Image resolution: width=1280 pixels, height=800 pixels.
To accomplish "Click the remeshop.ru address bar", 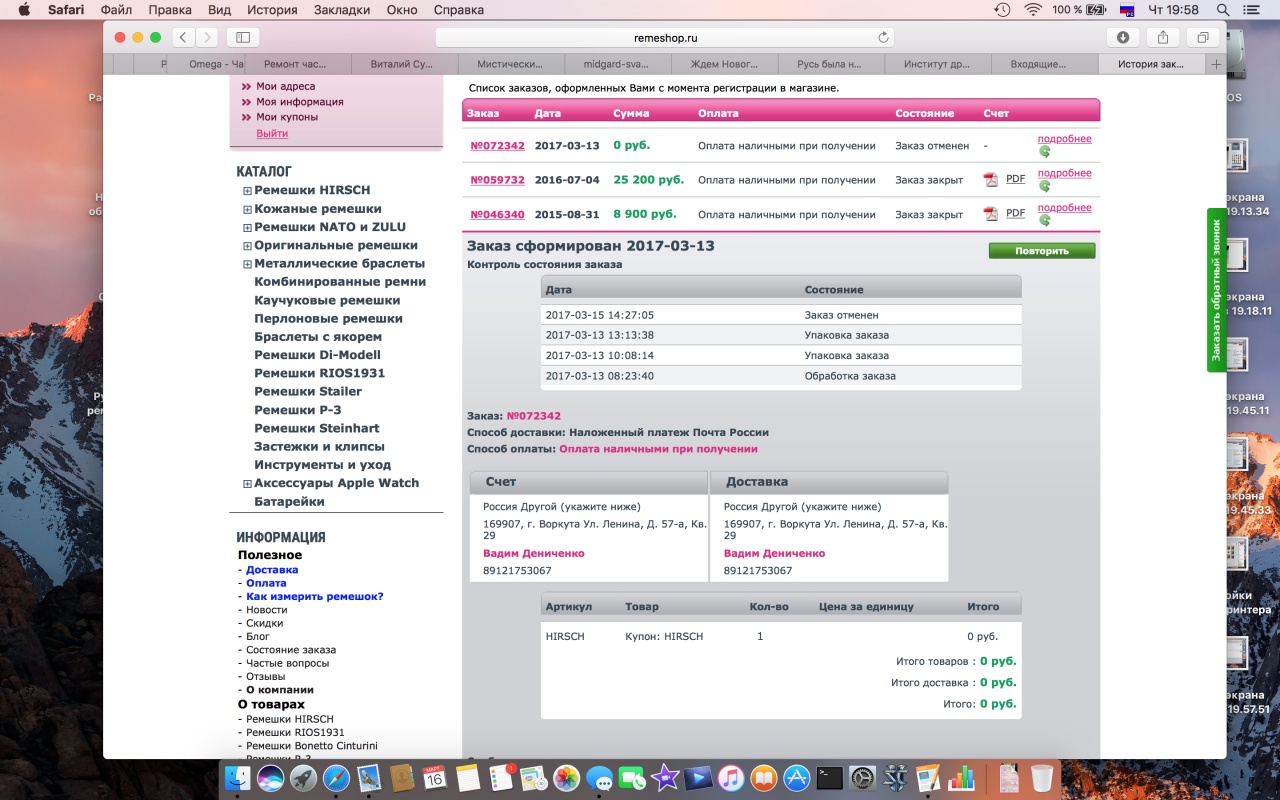I will [x=664, y=37].
